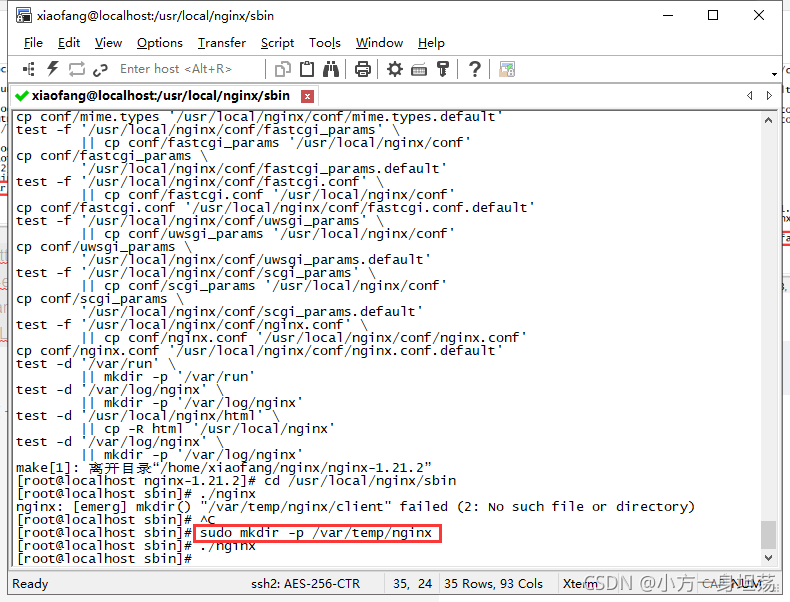Open the Session Manager toolbar icon
The height and width of the screenshot is (602, 790).
point(29,69)
